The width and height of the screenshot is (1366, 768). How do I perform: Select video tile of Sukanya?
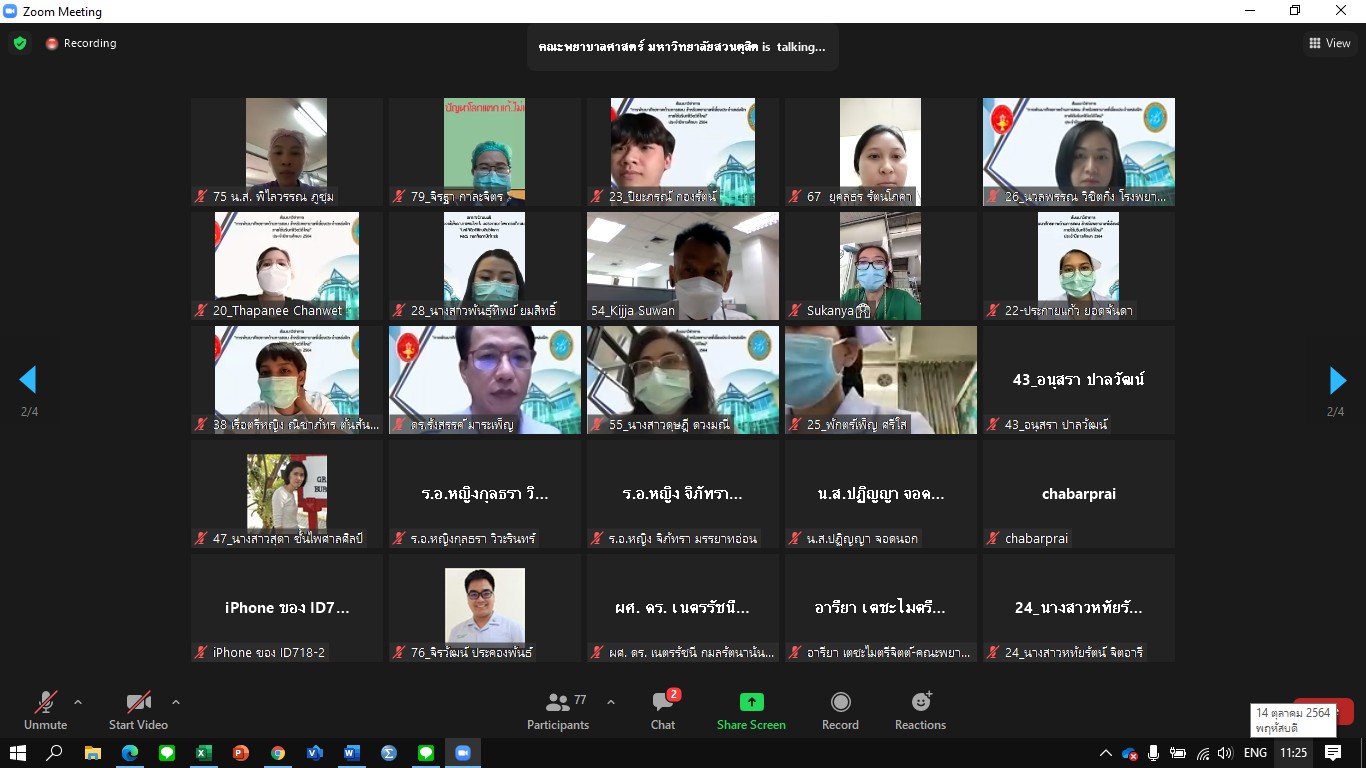881,266
